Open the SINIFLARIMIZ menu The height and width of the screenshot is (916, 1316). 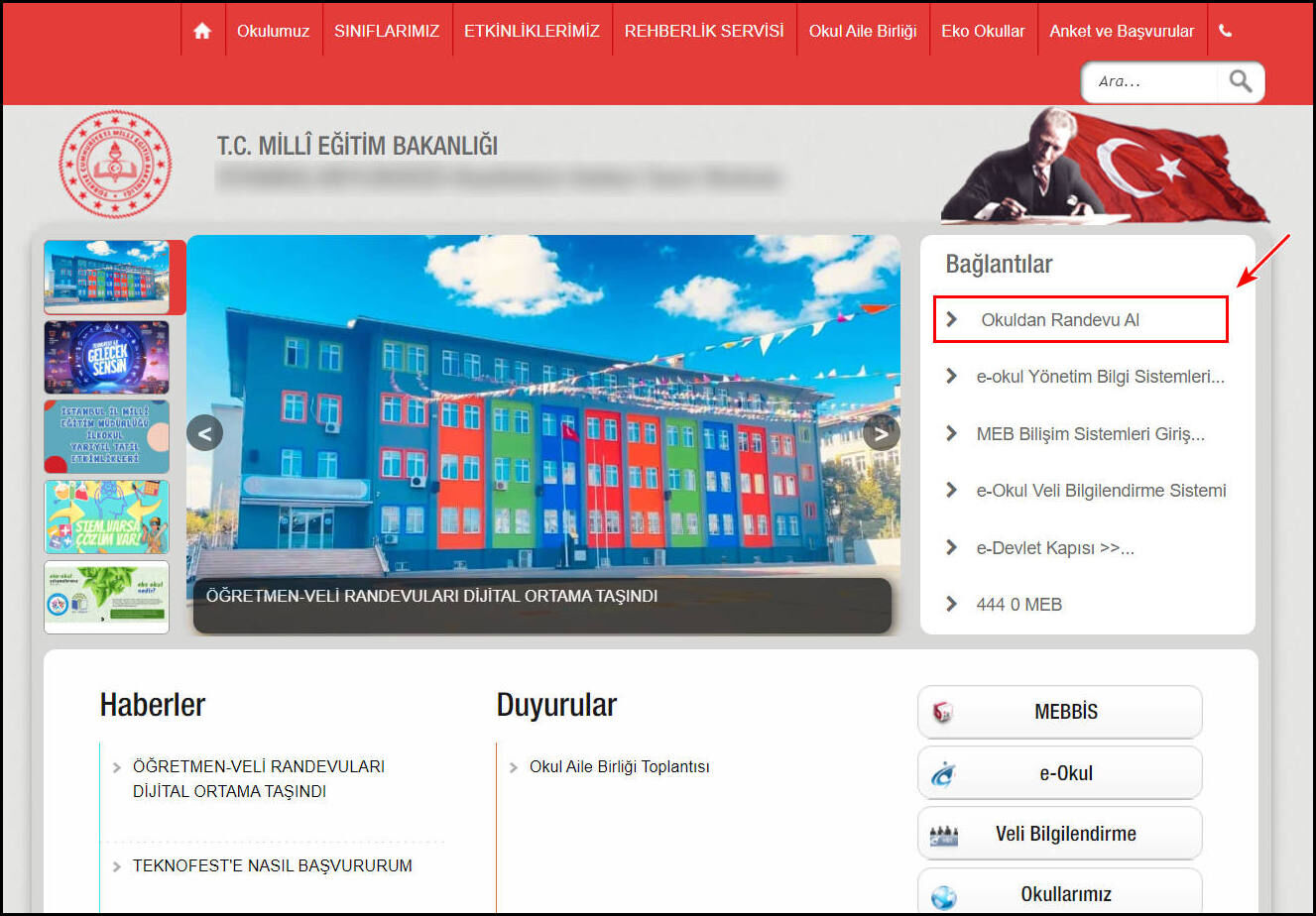[387, 30]
